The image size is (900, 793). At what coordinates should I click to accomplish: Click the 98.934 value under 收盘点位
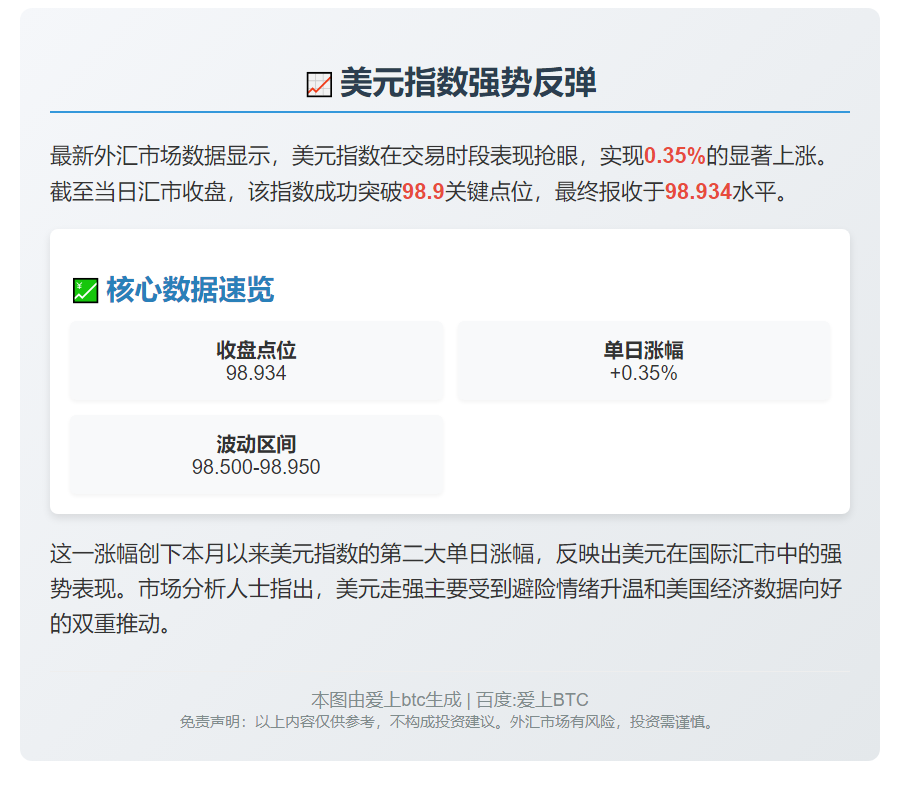tap(256, 374)
